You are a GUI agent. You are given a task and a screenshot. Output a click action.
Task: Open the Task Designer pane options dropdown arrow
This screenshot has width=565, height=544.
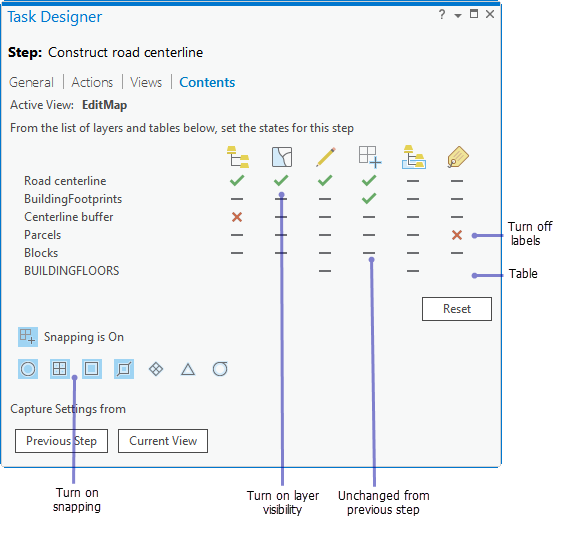[x=458, y=15]
